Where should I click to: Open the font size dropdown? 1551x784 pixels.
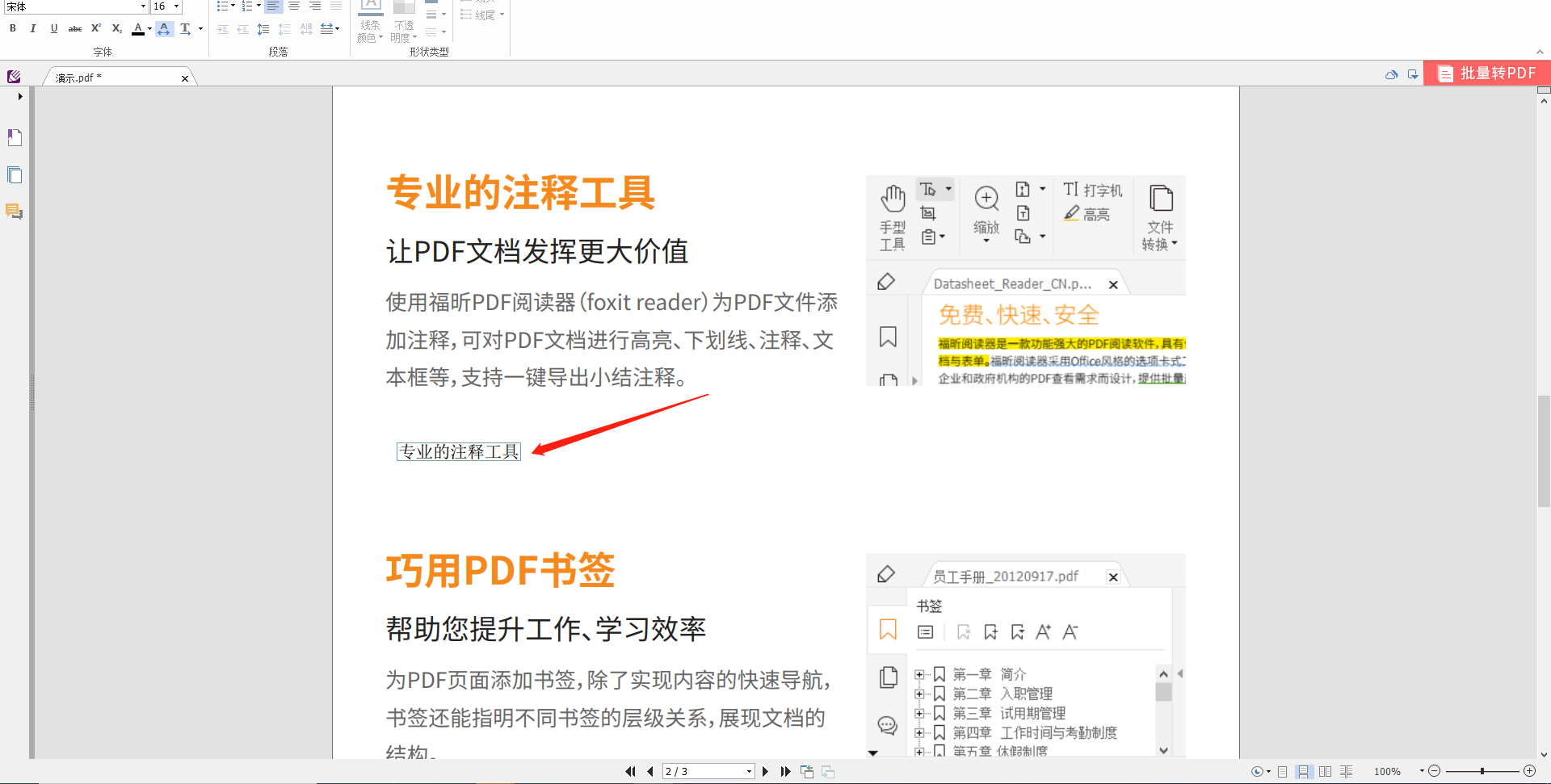click(x=177, y=6)
